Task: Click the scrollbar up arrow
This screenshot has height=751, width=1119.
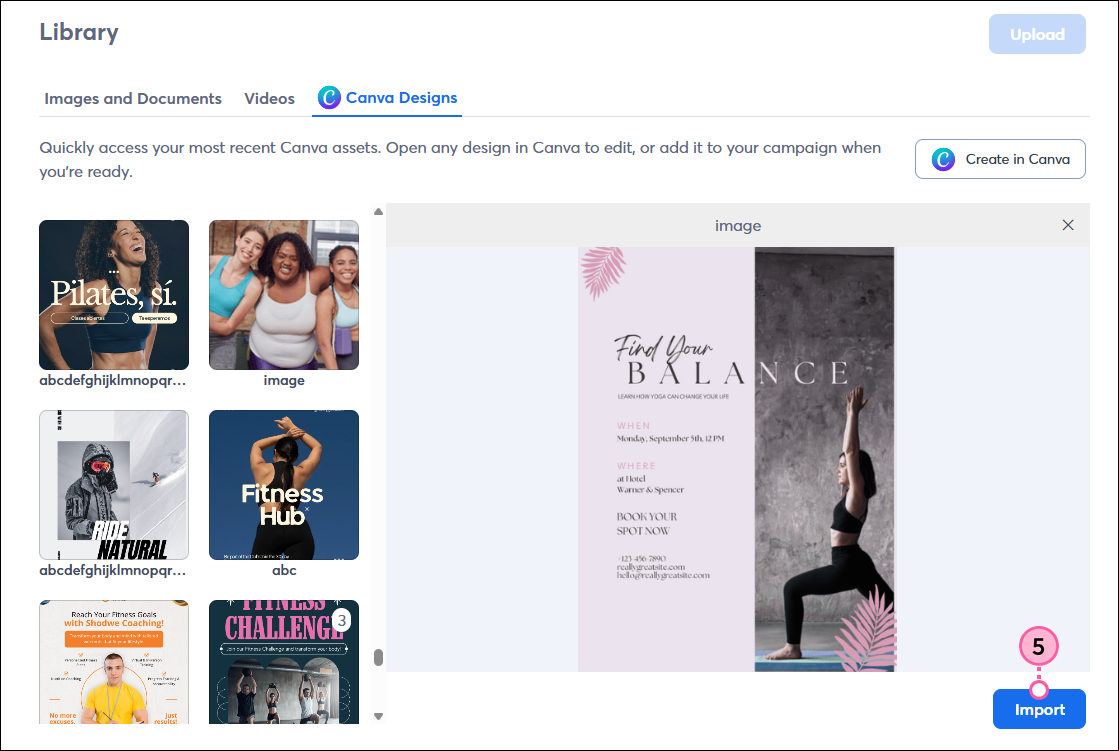Action: (x=379, y=210)
